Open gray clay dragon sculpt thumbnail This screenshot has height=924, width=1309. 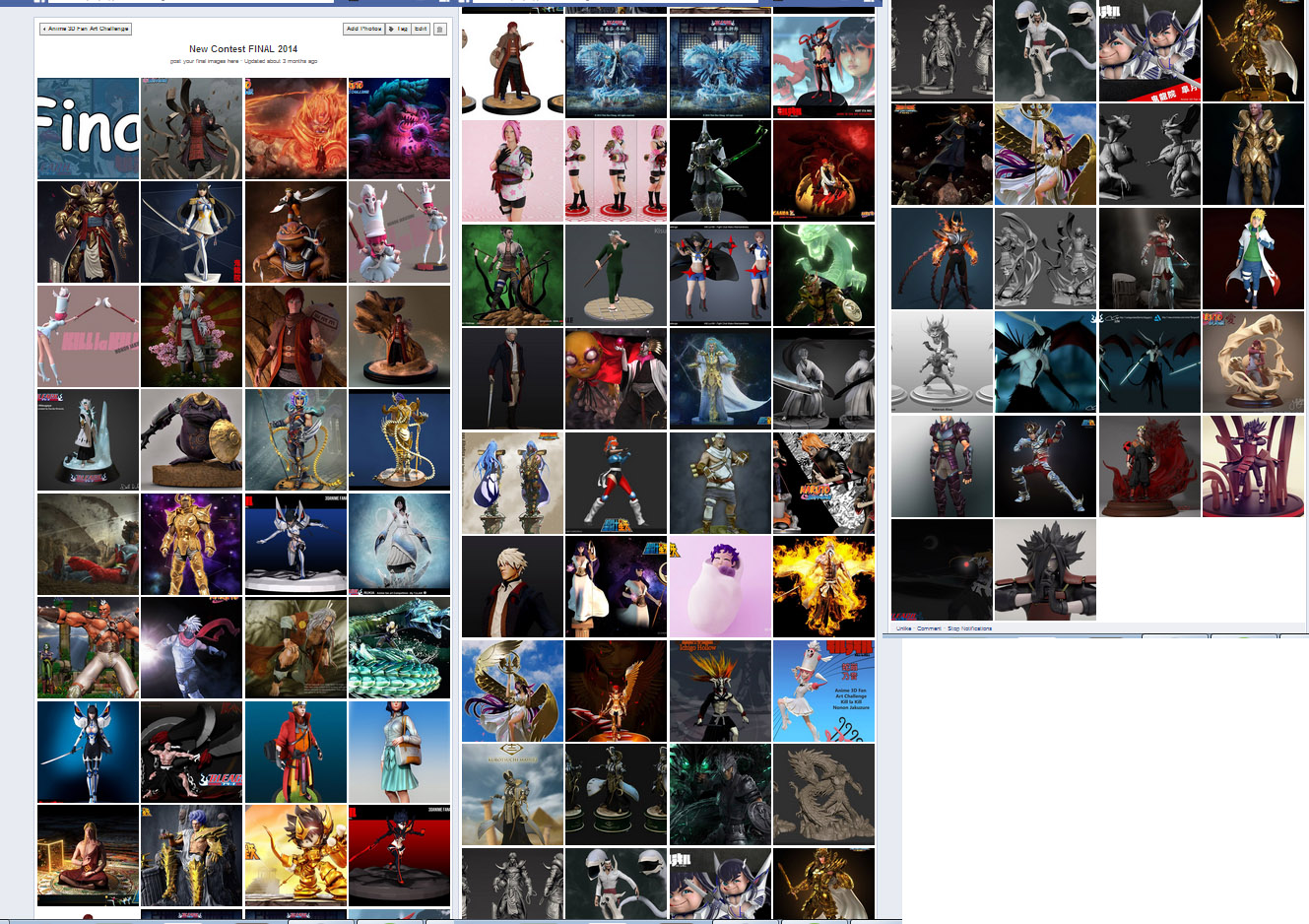click(823, 795)
